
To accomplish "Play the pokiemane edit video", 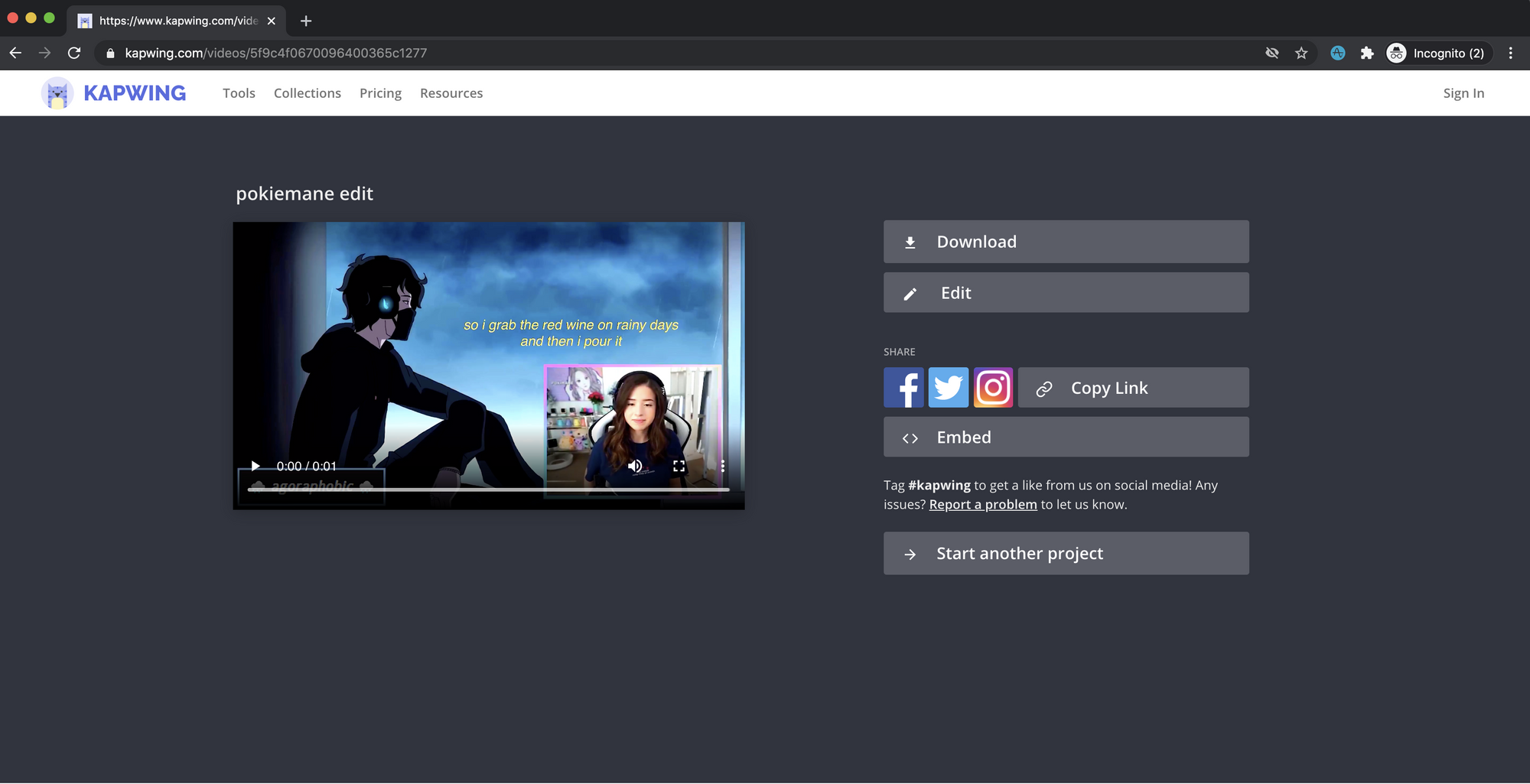I will (256, 466).
